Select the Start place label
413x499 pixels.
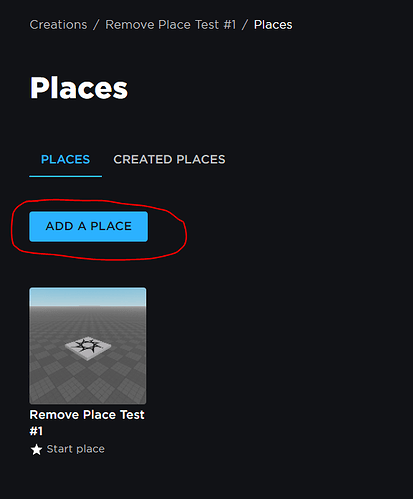[76, 449]
